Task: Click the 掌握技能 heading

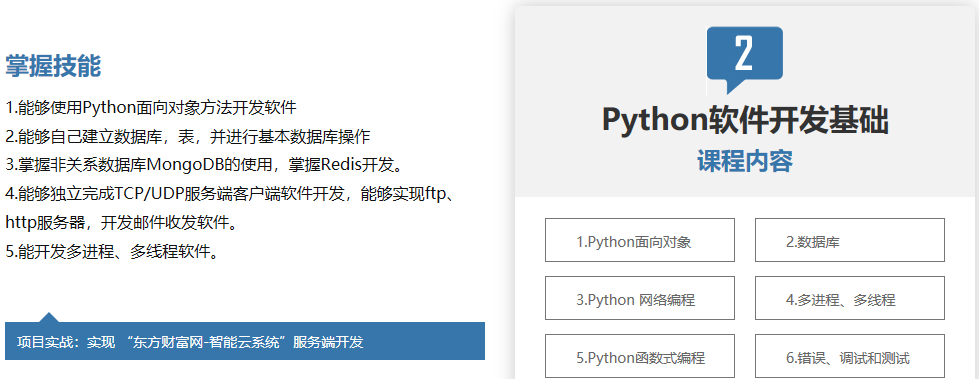Action: pos(53,66)
